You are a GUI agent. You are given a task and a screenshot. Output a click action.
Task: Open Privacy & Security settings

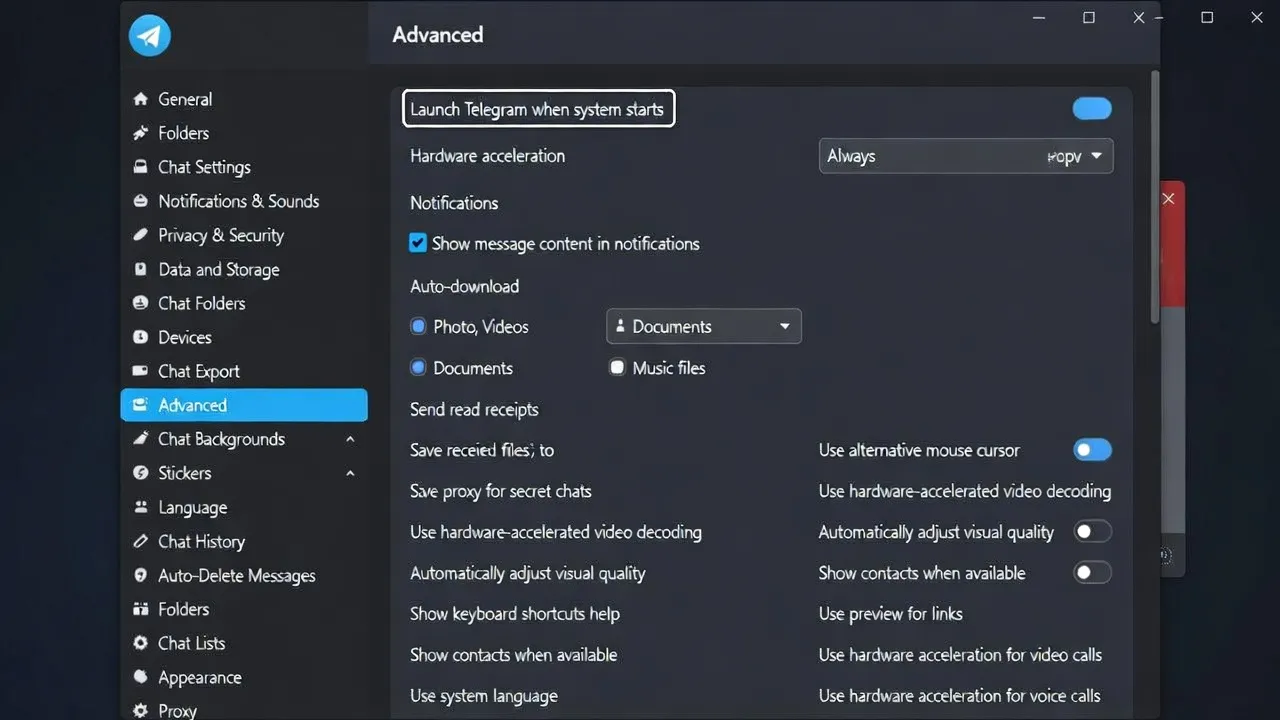click(x=221, y=235)
